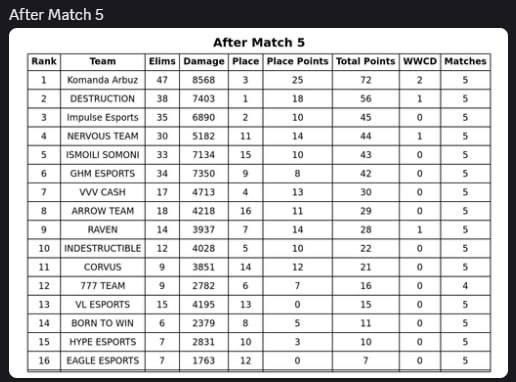Screen dimensions: 516x382
Task: Click the INDESTRUCTIBLE team name
Action: tap(103, 248)
